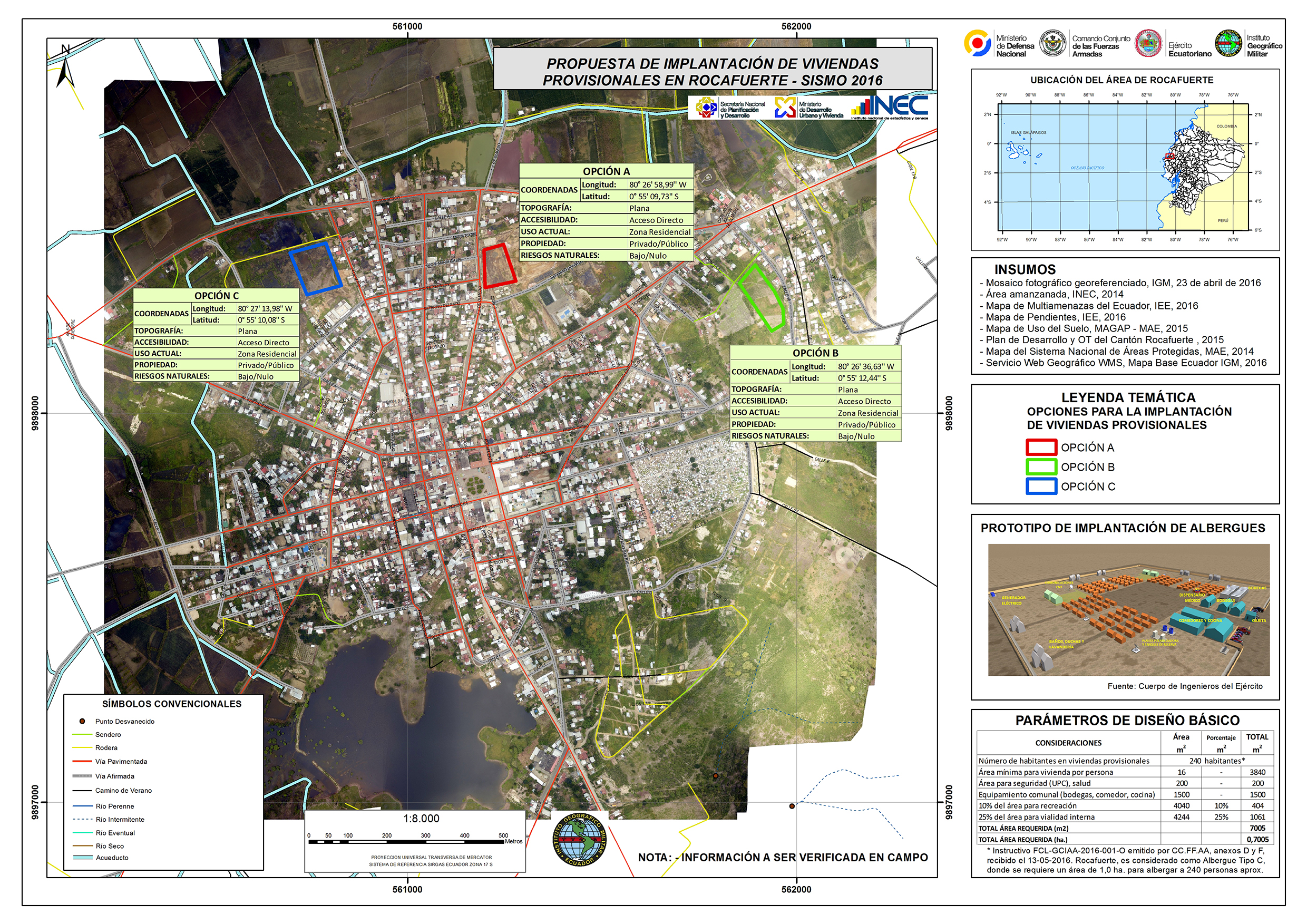Viewport: 1307px width, 924px height.
Task: Click the Ministerio de Defensa Nacional logo
Action: tap(978, 44)
